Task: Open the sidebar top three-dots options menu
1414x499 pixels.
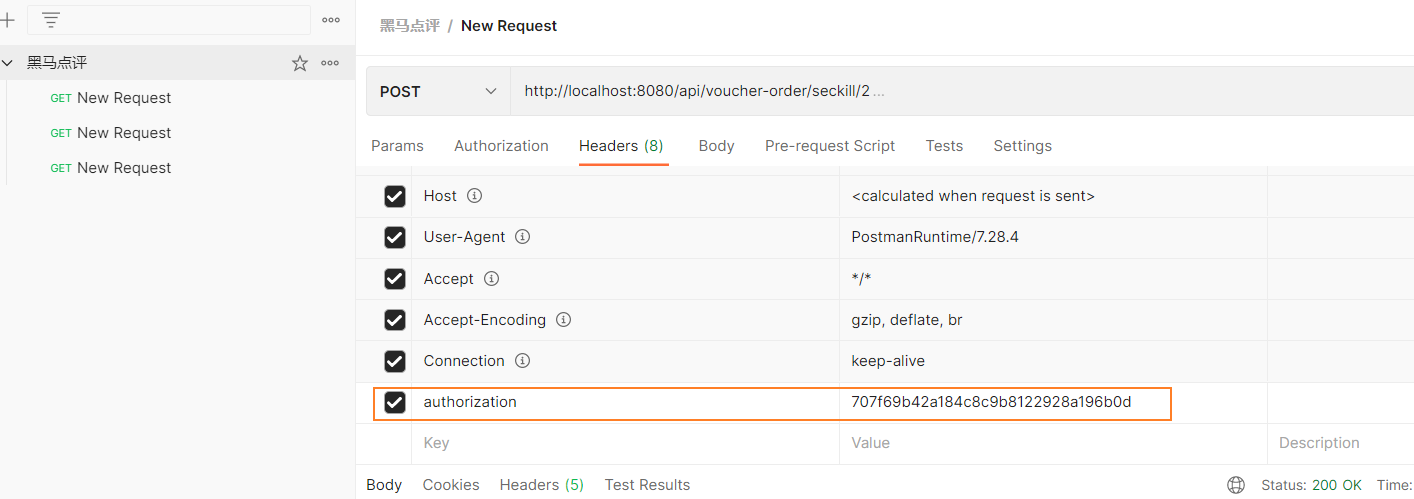Action: tap(331, 19)
